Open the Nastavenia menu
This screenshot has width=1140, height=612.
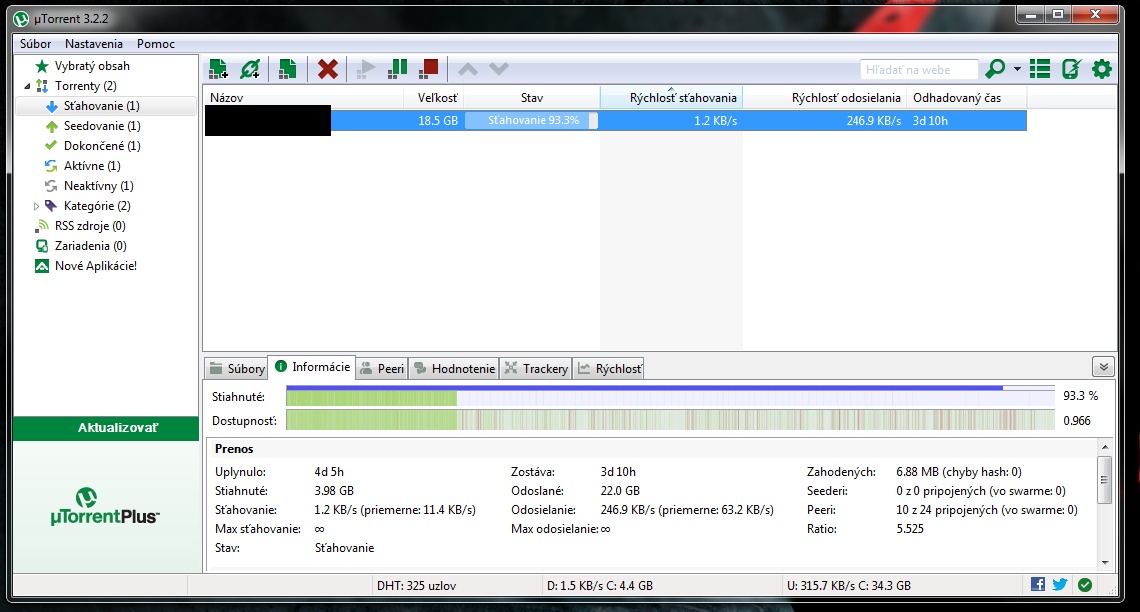pyautogui.click(x=94, y=44)
